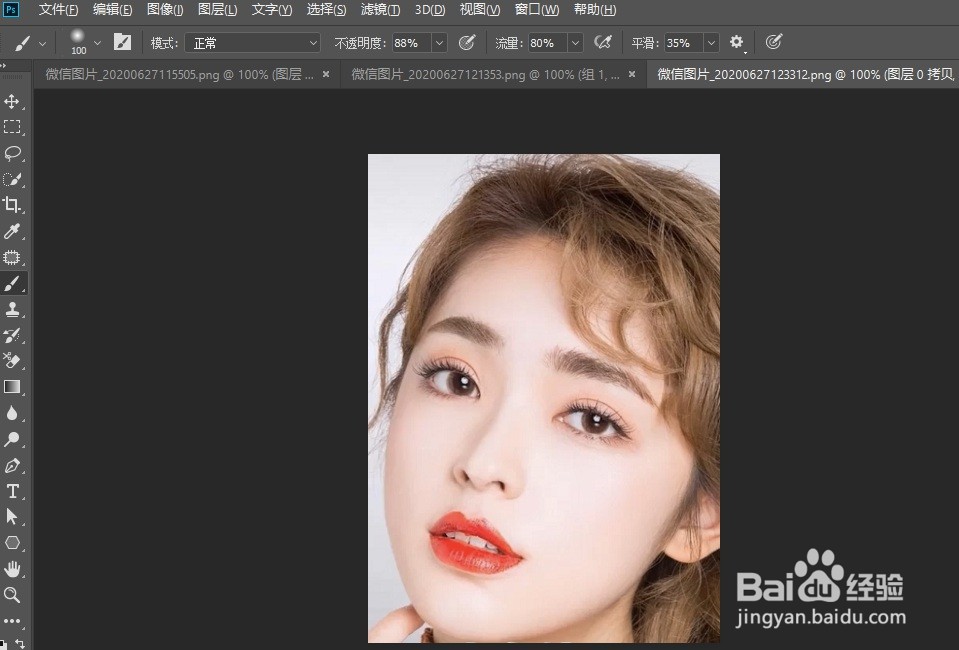Close the 微信图片_20200627121353.png document tab
This screenshot has width=959, height=650.
tap(632, 75)
